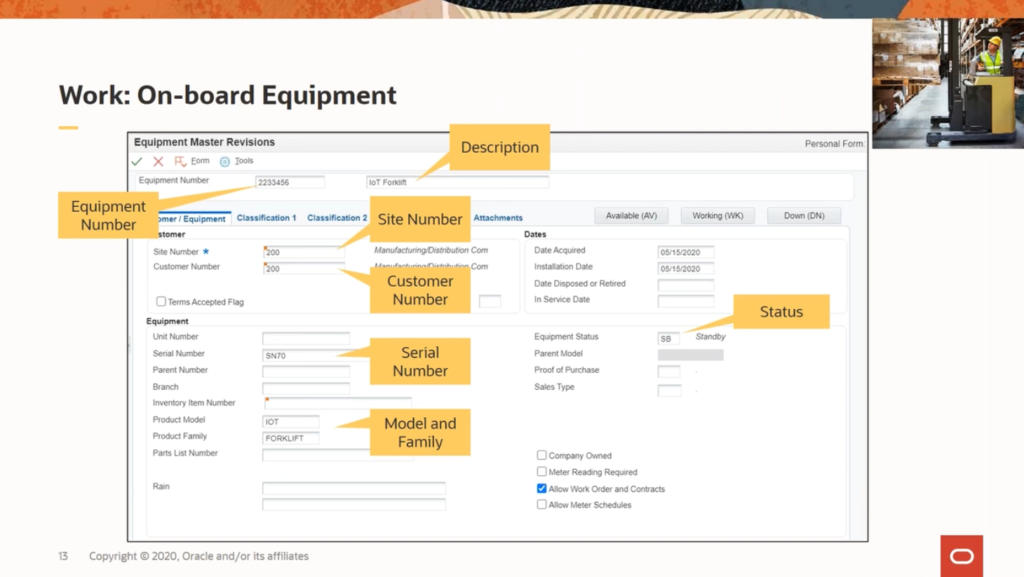Click the green checkmark OK icon
Viewport: 1024px width, 577px height.
pos(138,161)
